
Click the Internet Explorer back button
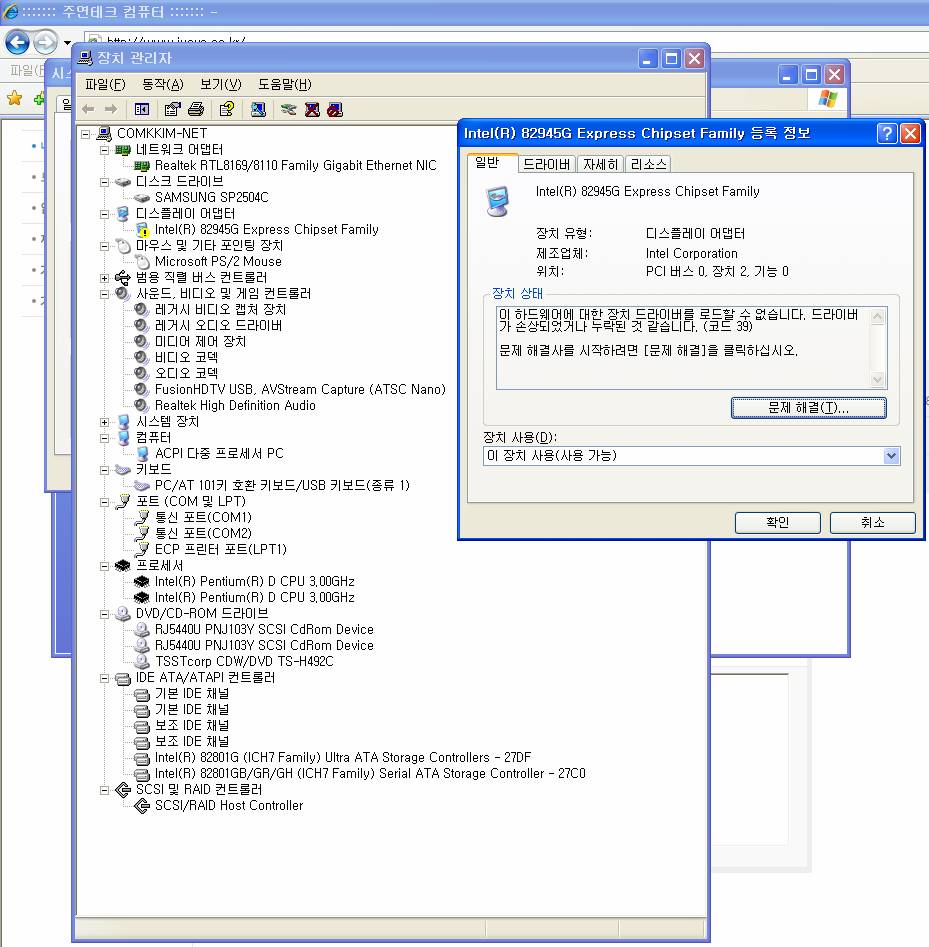[17, 42]
